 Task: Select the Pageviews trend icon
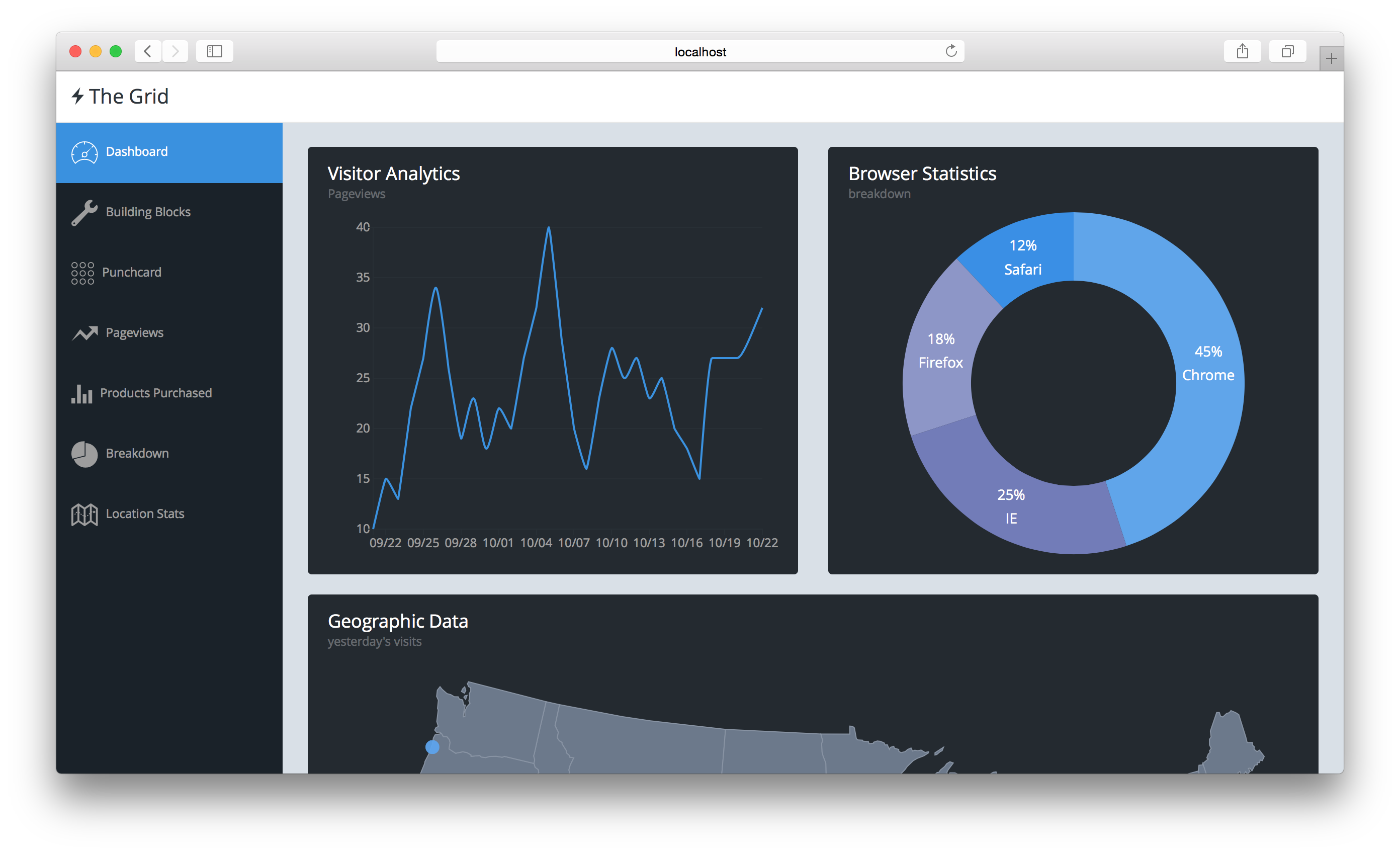pyautogui.click(x=84, y=332)
